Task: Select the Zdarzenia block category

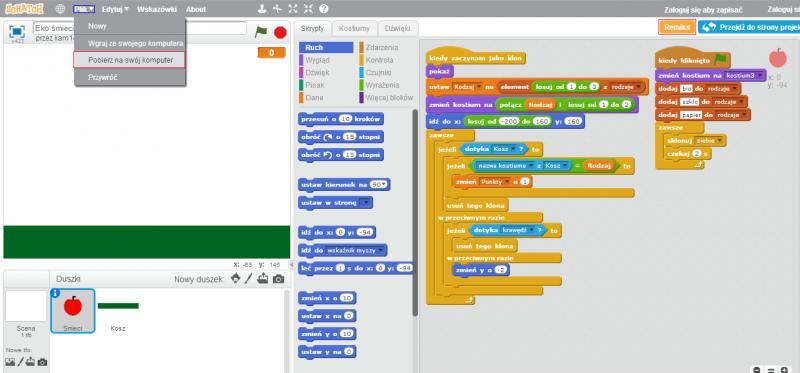Action: [386, 47]
